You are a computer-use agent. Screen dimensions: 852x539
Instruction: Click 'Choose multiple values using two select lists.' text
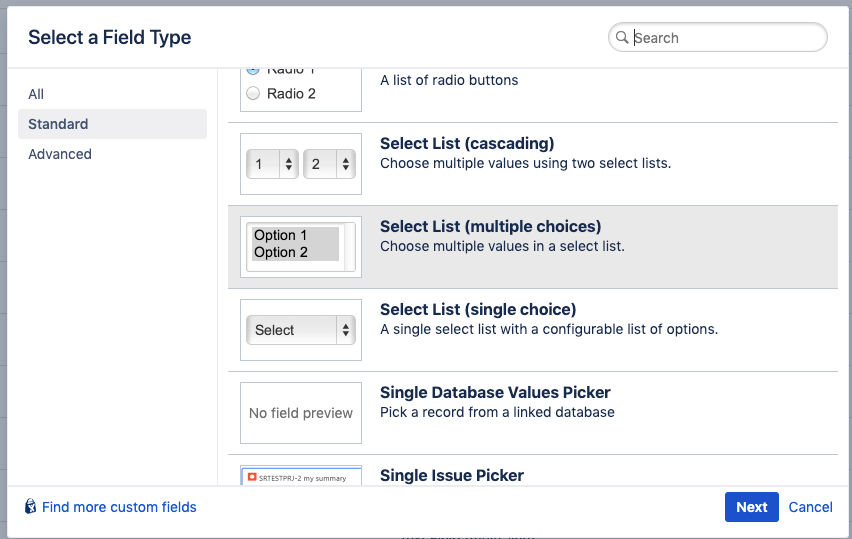(x=525, y=163)
